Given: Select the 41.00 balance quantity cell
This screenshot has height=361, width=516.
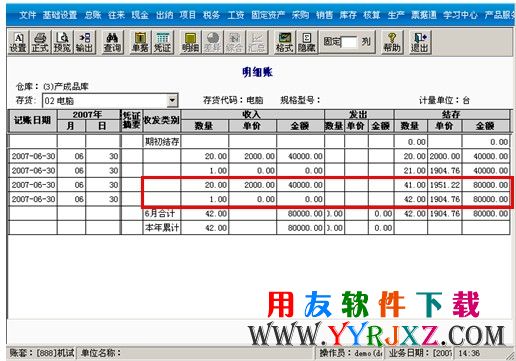Looking at the screenshot, I should [x=411, y=185].
